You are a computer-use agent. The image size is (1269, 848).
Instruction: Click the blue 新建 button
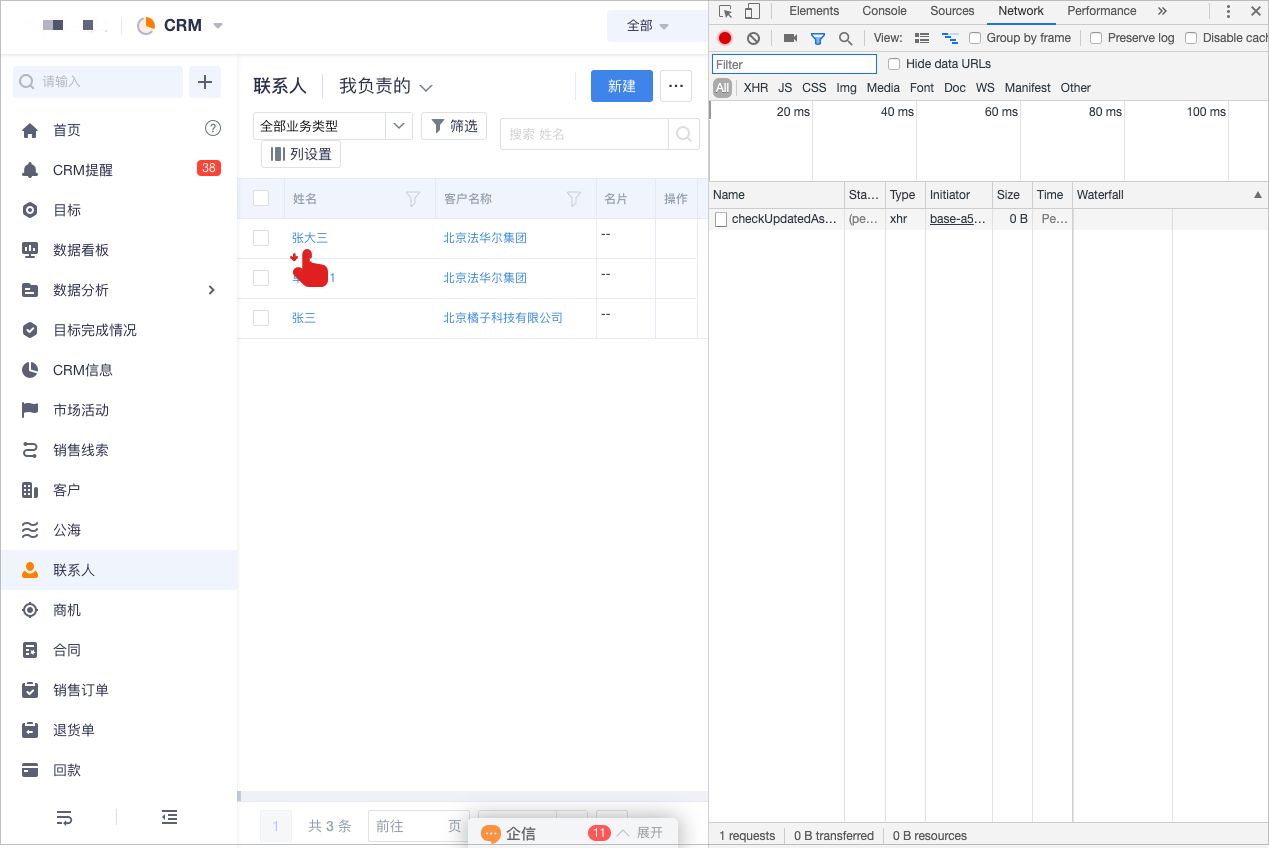click(x=621, y=86)
